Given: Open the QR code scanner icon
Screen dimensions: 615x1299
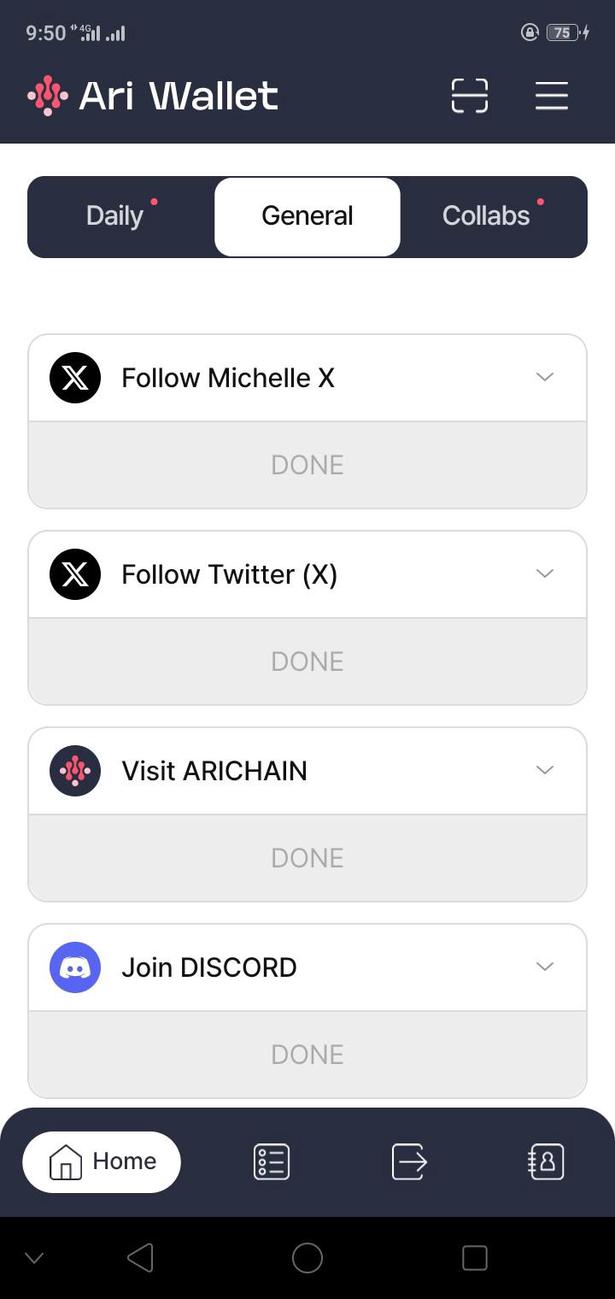Looking at the screenshot, I should [x=468, y=95].
